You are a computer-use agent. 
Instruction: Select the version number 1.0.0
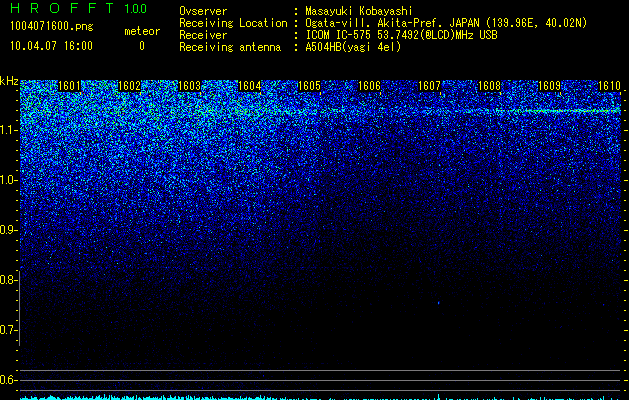[x=136, y=9]
